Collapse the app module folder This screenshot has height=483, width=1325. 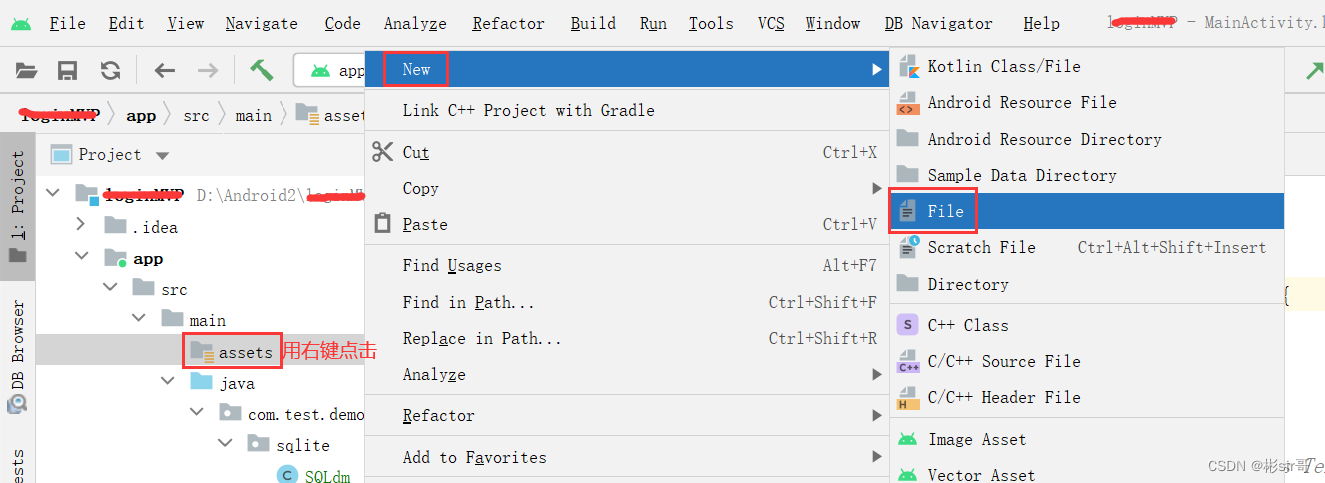click(x=81, y=258)
